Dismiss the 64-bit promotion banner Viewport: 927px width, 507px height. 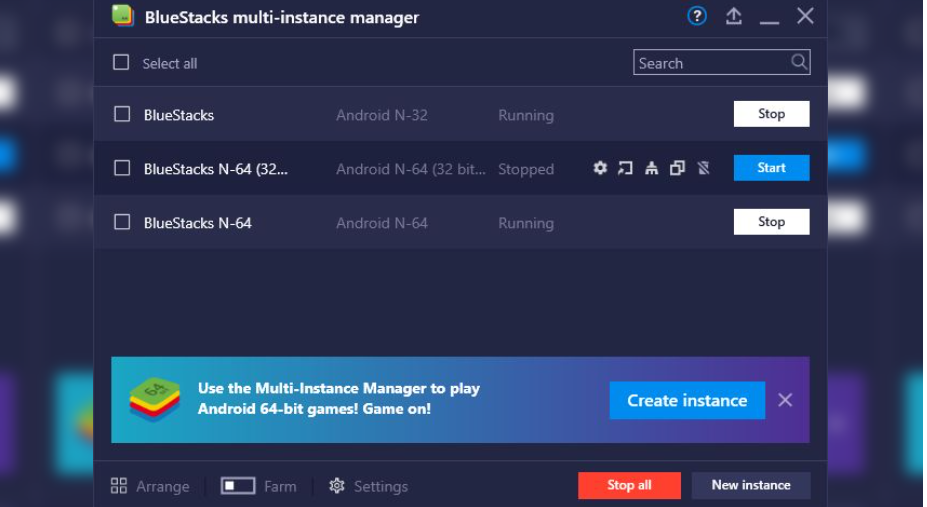[785, 400]
